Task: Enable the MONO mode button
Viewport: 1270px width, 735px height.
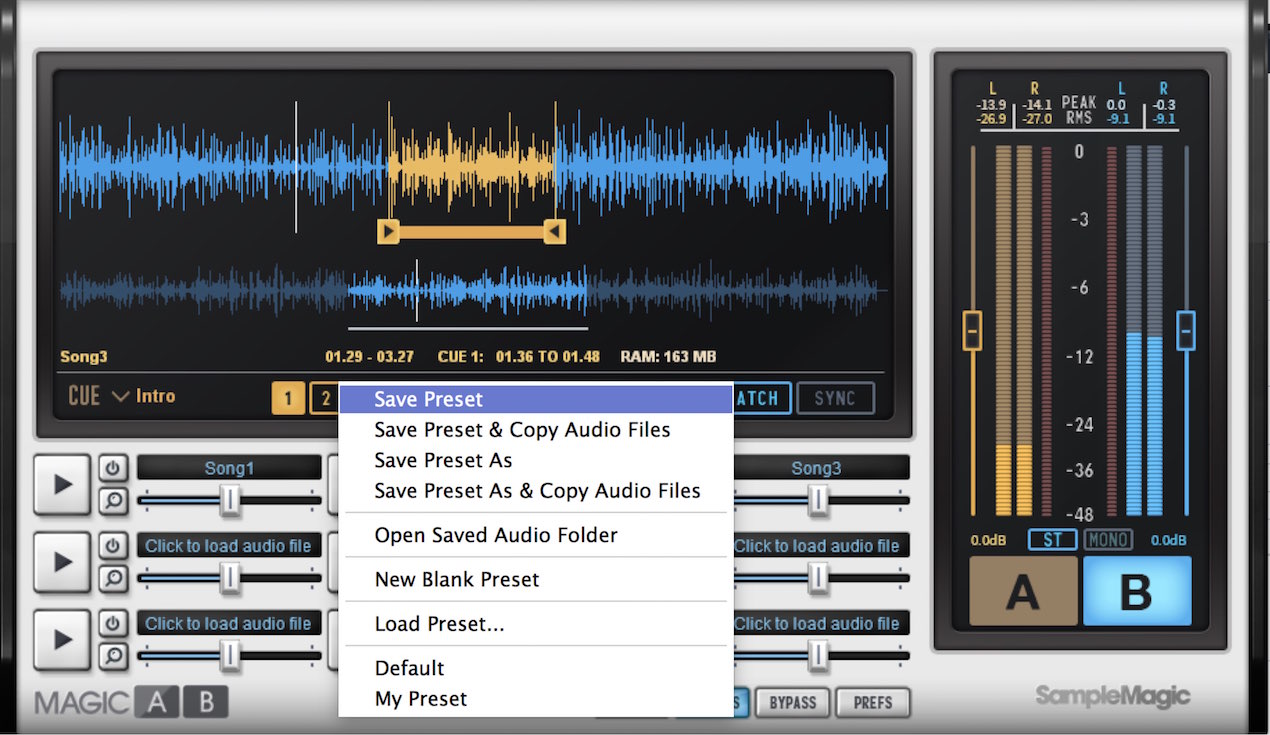Action: pyautogui.click(x=1108, y=540)
